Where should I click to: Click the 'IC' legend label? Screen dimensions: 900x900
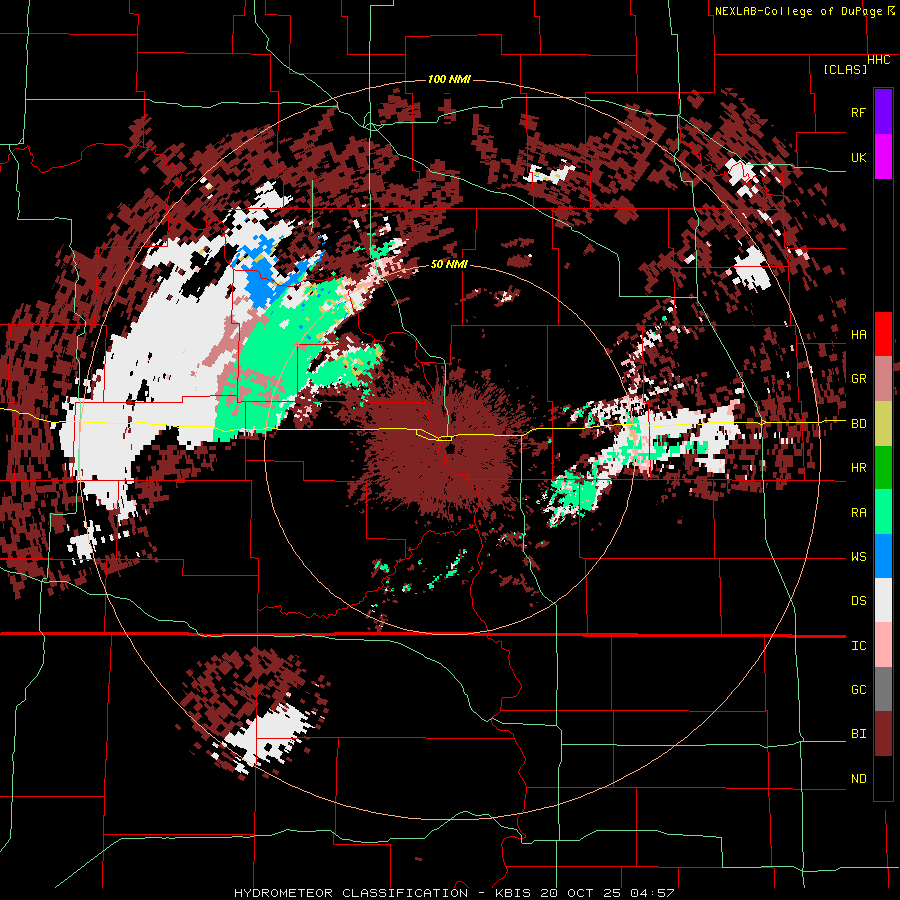859,646
